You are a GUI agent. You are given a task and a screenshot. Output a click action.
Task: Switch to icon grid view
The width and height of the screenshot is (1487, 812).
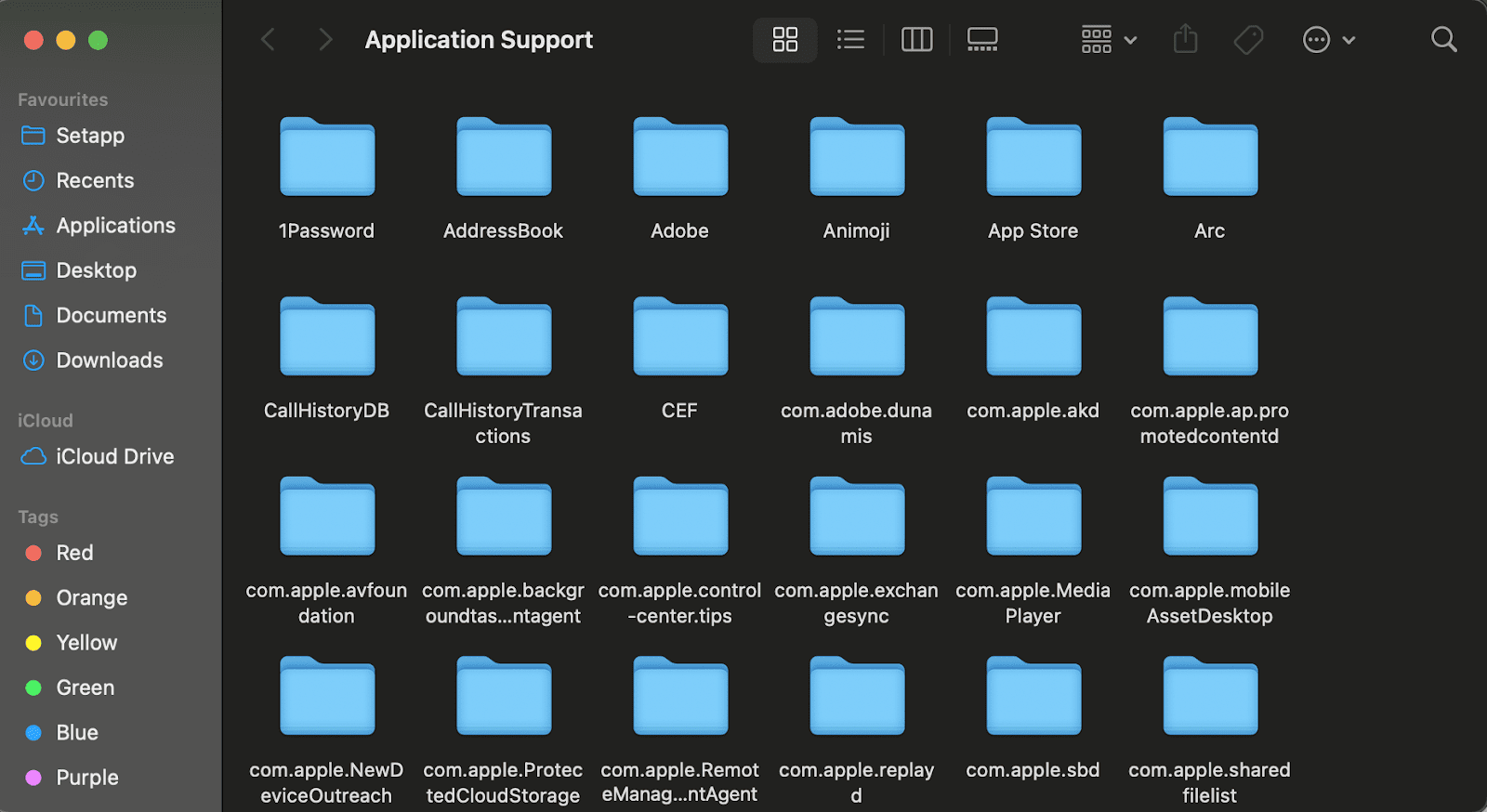784,40
